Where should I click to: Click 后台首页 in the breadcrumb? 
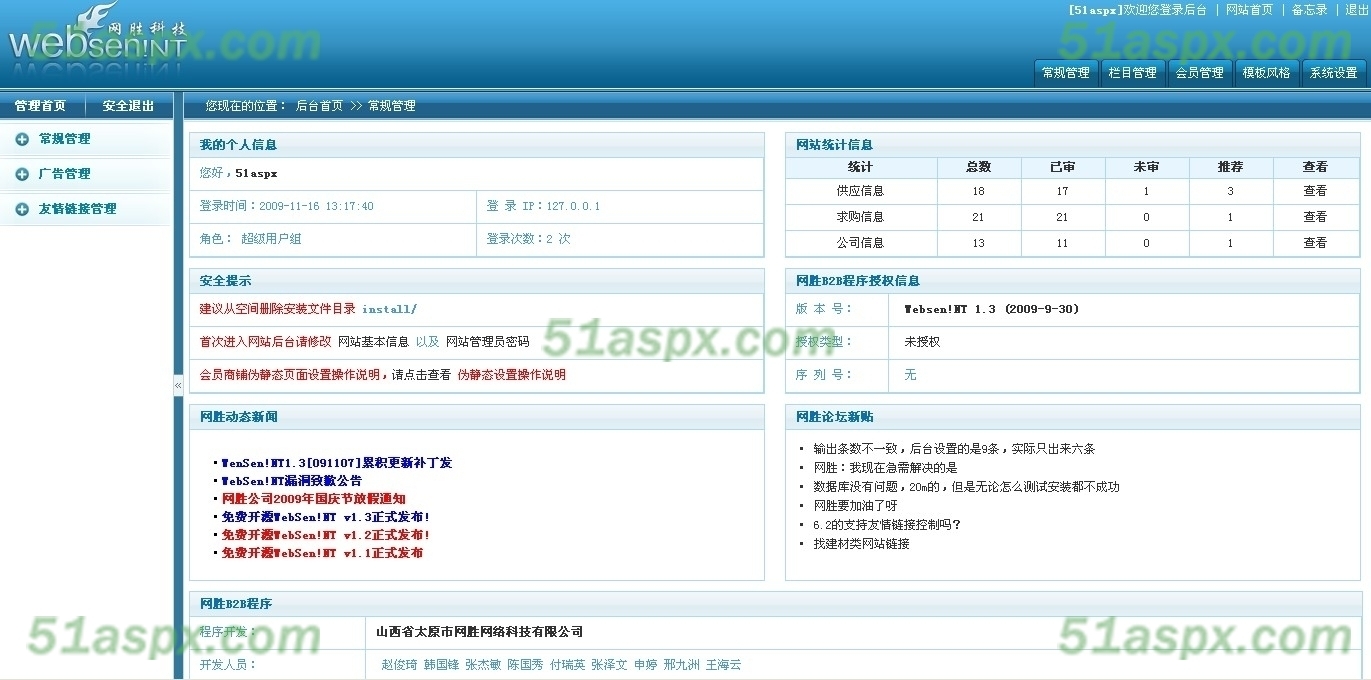click(319, 106)
